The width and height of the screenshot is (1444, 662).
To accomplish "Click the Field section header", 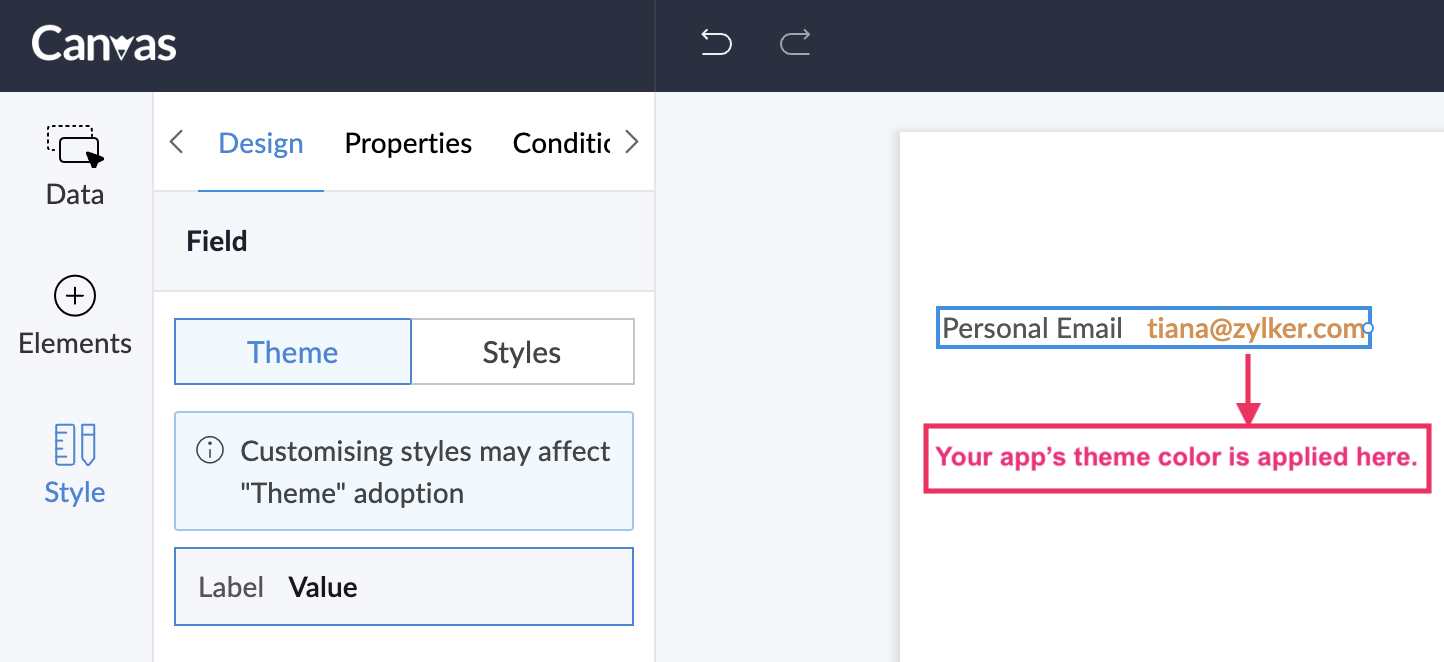I will click(217, 241).
